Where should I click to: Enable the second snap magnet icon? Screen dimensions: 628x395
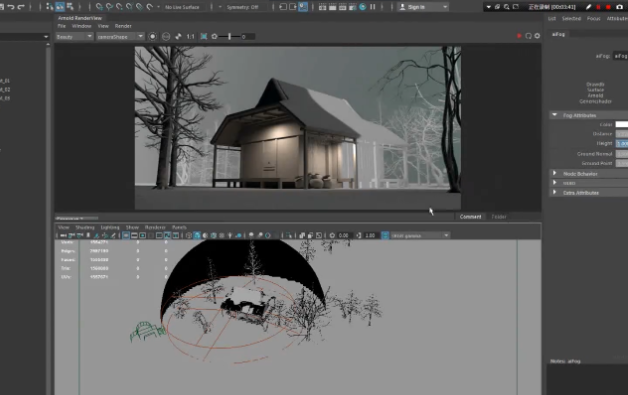(x=109, y=7)
